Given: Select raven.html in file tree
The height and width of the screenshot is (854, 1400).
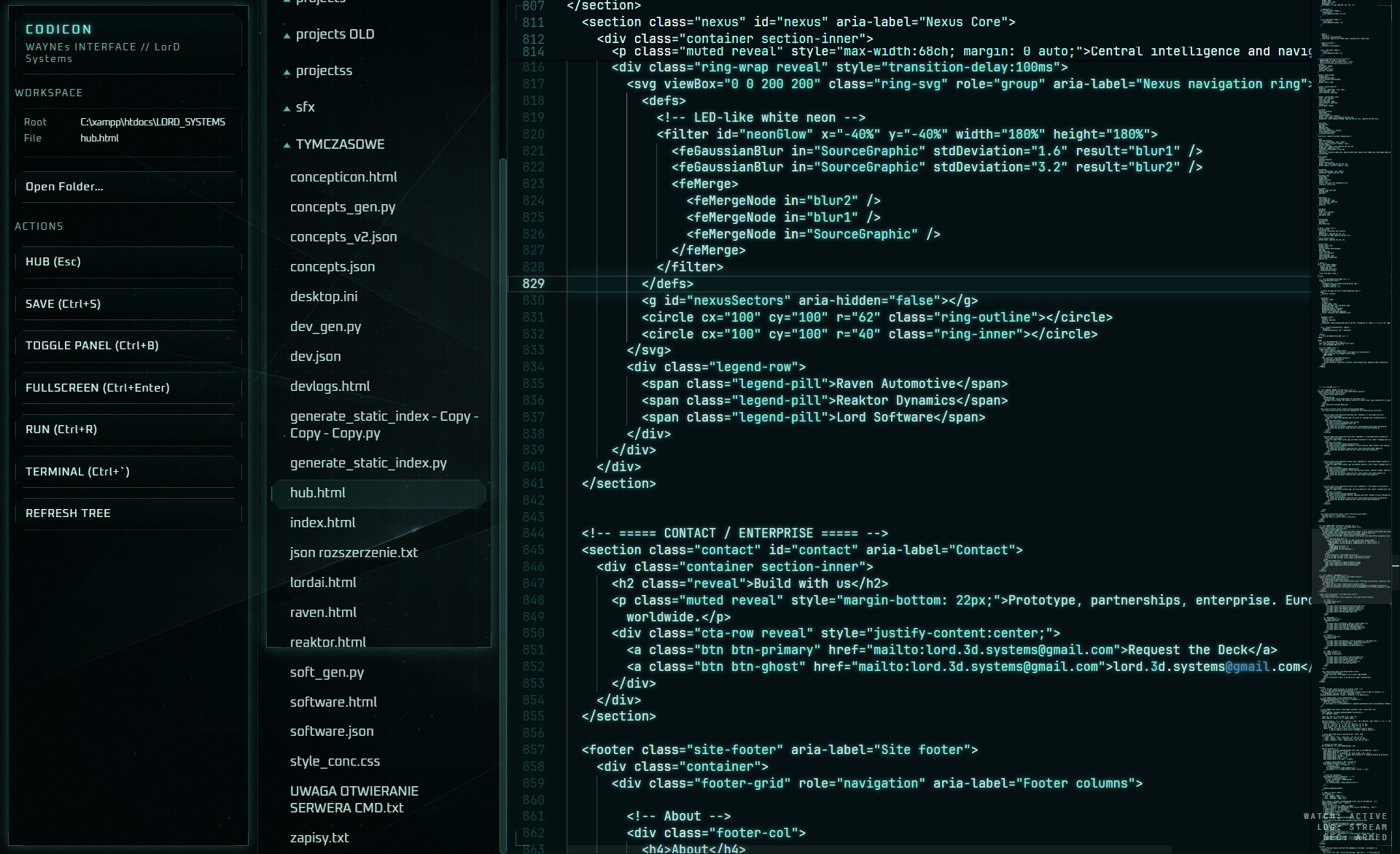Looking at the screenshot, I should [323, 613].
